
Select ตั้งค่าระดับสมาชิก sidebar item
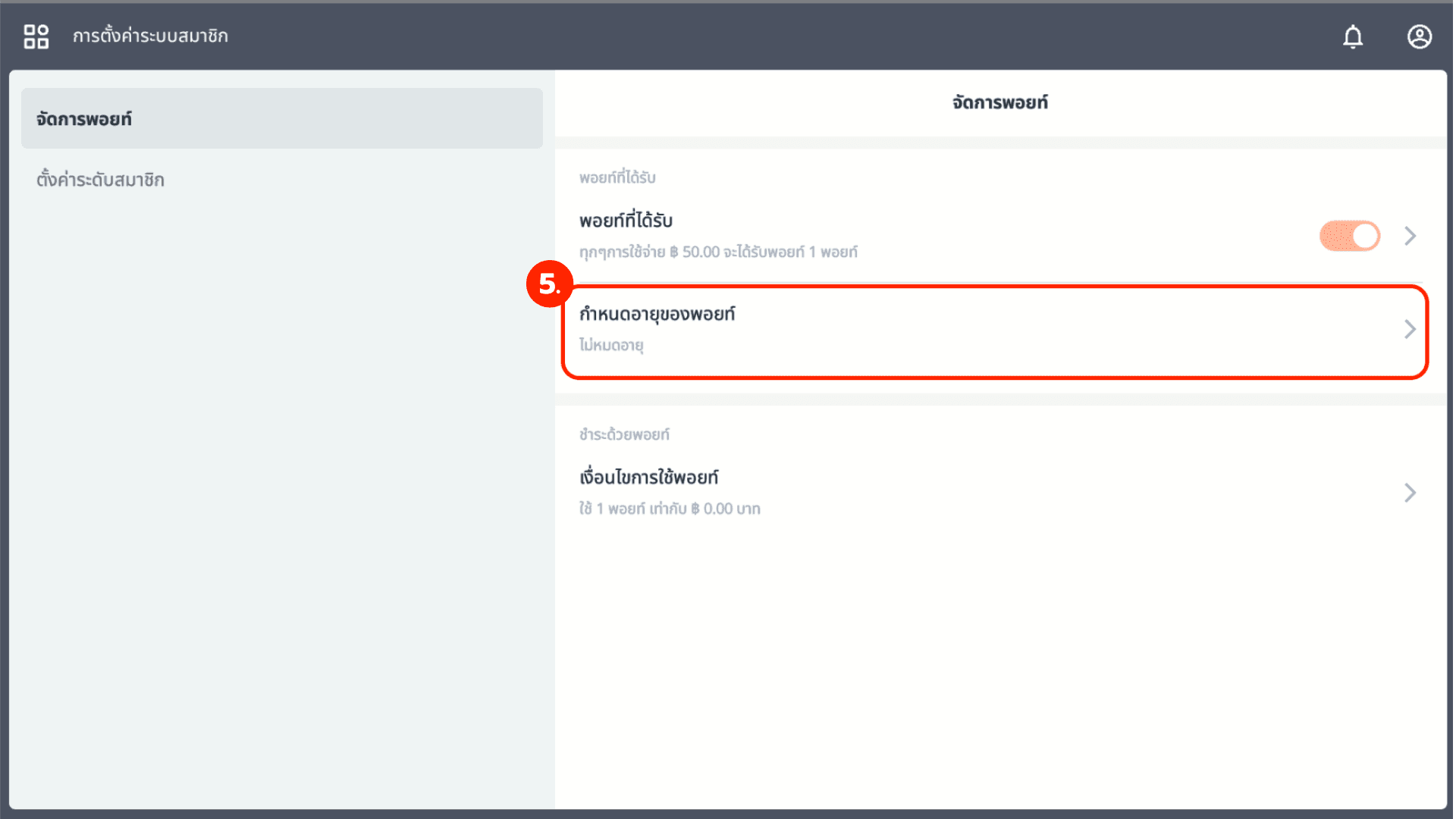100,180
